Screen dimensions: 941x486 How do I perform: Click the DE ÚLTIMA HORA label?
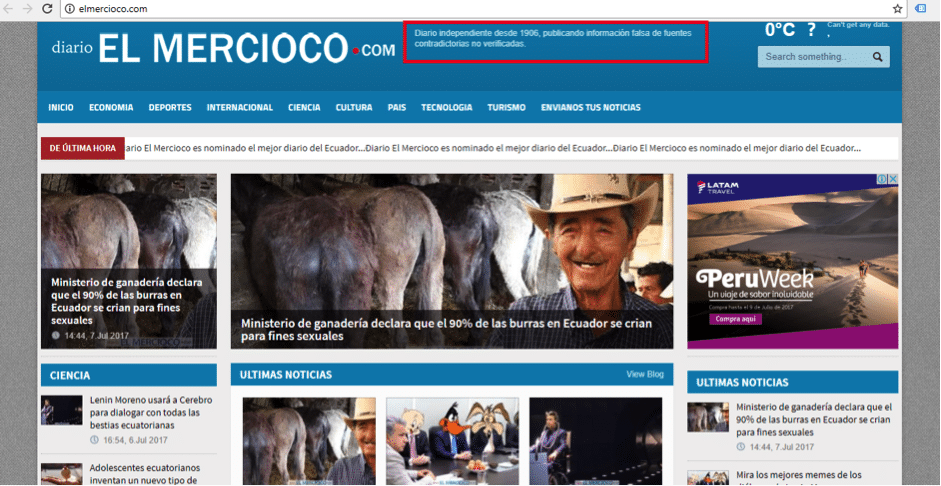(82, 148)
